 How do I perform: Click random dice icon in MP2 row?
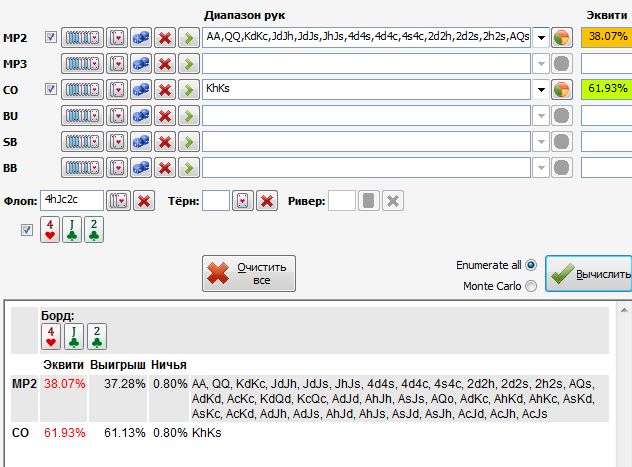point(141,38)
